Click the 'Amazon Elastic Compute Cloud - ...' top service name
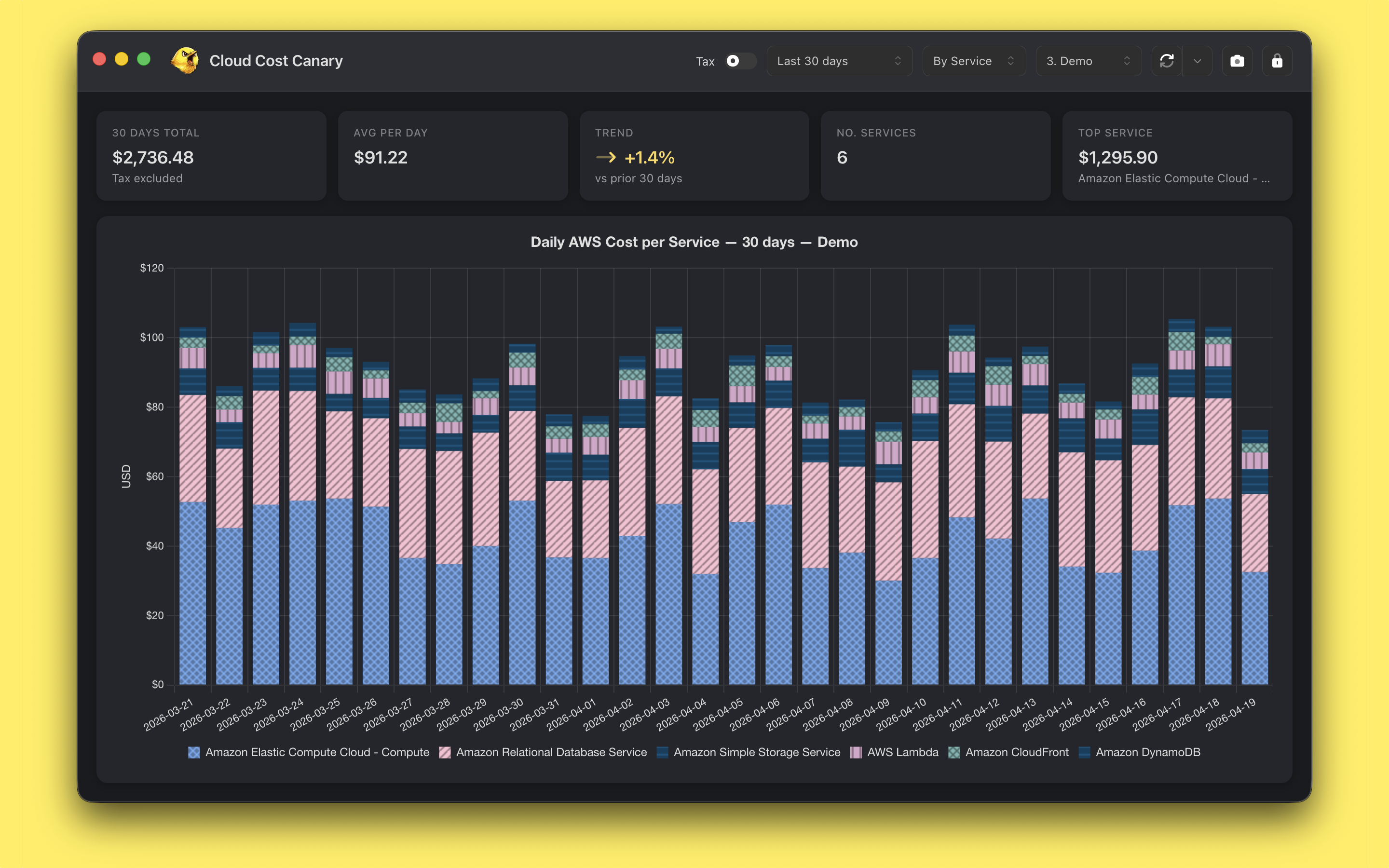1389x868 pixels. click(1174, 178)
